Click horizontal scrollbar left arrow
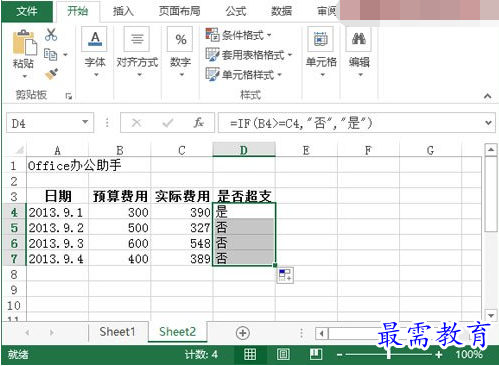 pyautogui.click(x=322, y=333)
